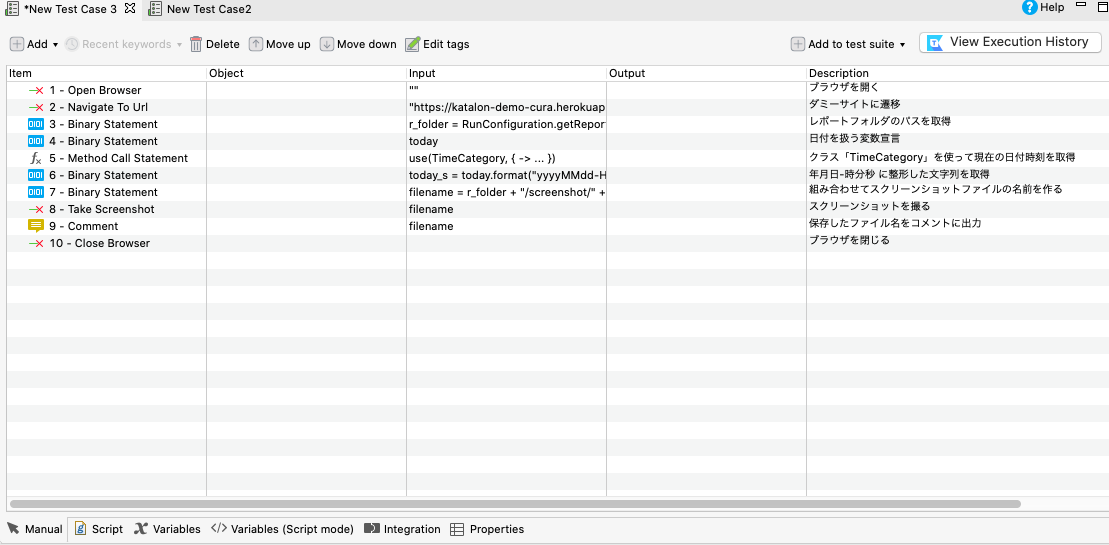Click the Add plus icon in toolbar

[x=17, y=44]
